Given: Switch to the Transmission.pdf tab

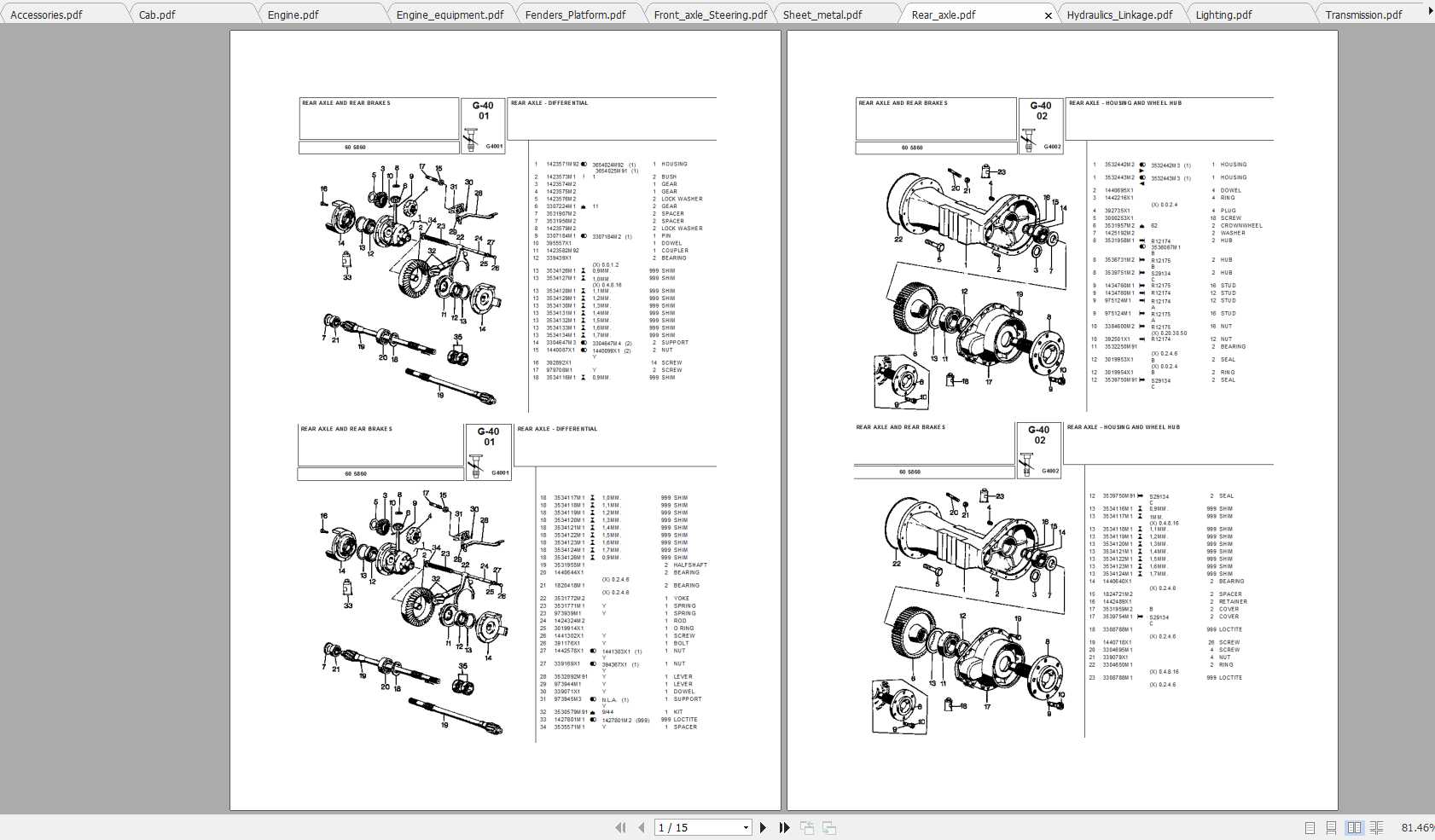Looking at the screenshot, I should point(1363,14).
